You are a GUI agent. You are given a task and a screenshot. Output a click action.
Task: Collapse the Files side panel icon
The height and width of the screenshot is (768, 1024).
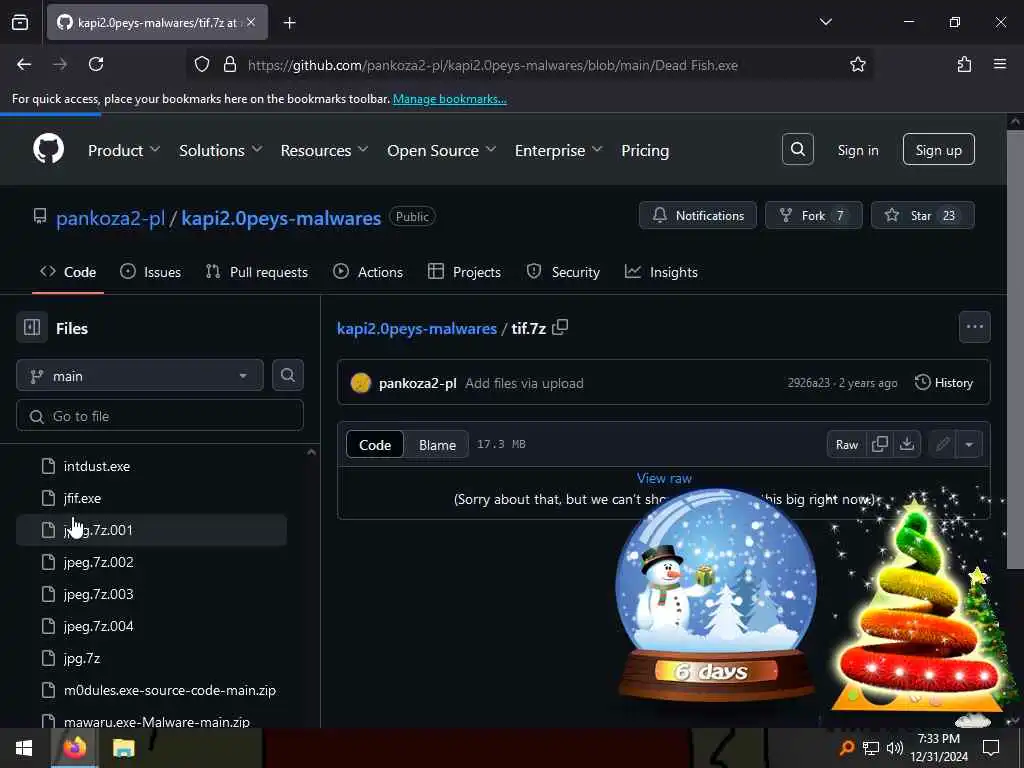[32, 327]
